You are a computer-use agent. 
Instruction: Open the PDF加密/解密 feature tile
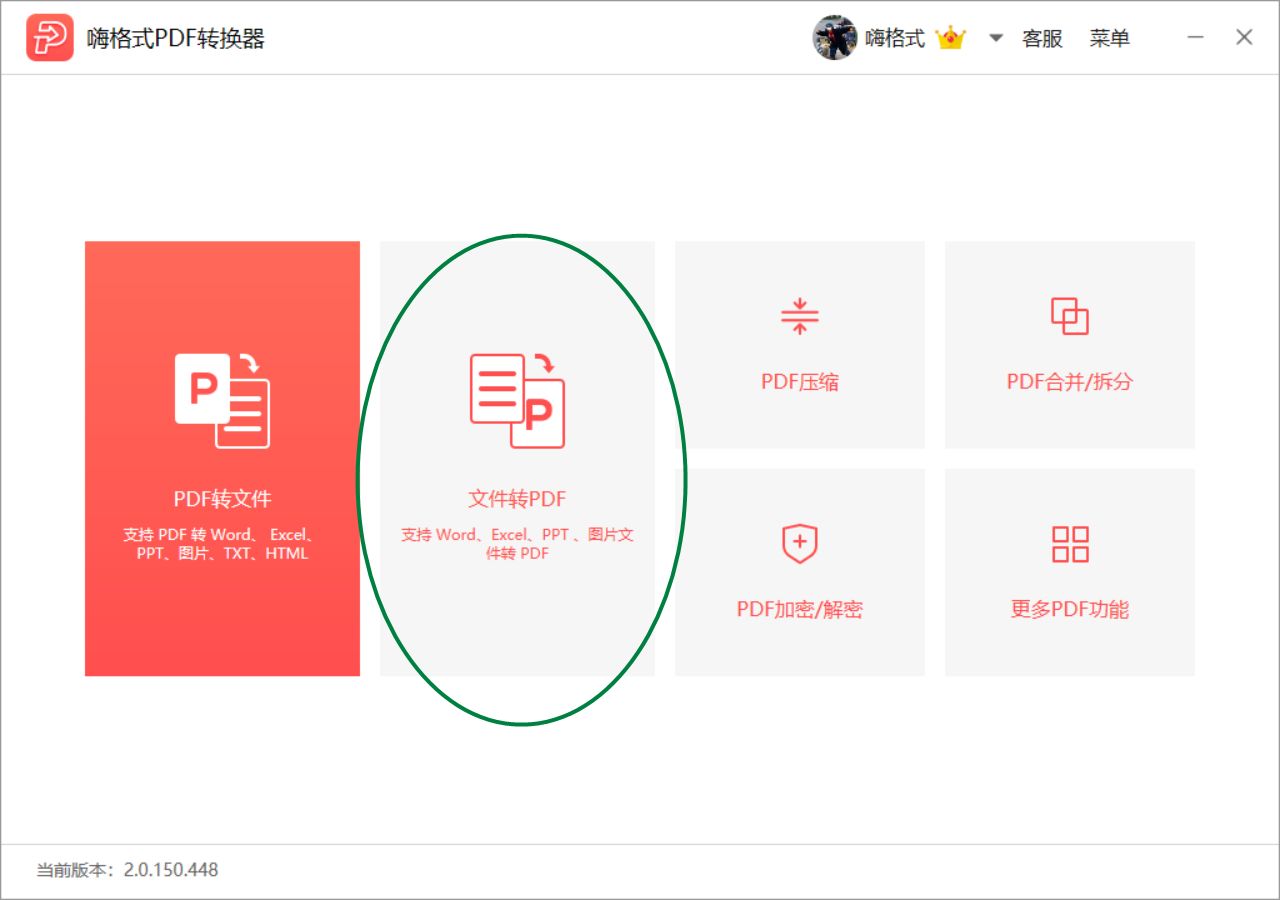(x=799, y=572)
